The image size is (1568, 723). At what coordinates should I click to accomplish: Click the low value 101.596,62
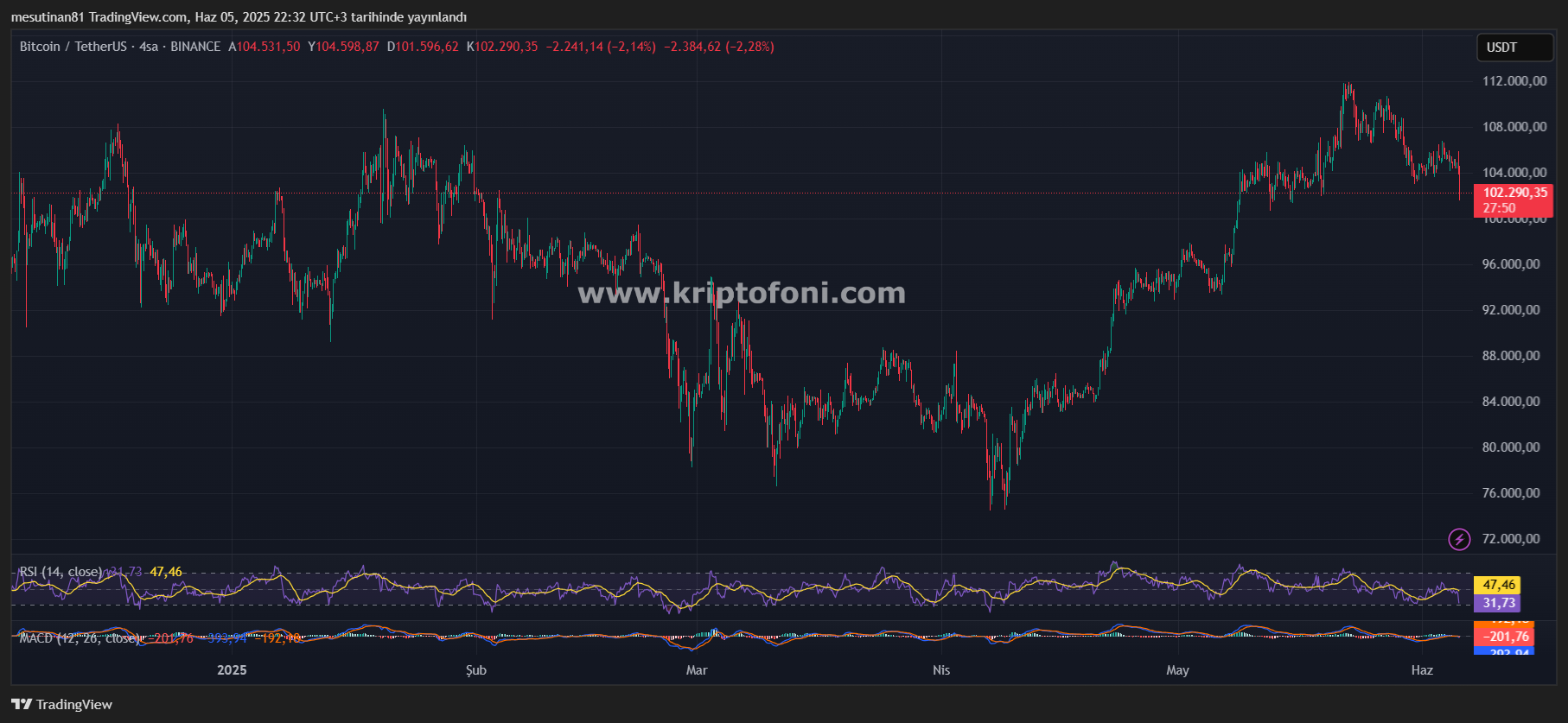point(427,47)
